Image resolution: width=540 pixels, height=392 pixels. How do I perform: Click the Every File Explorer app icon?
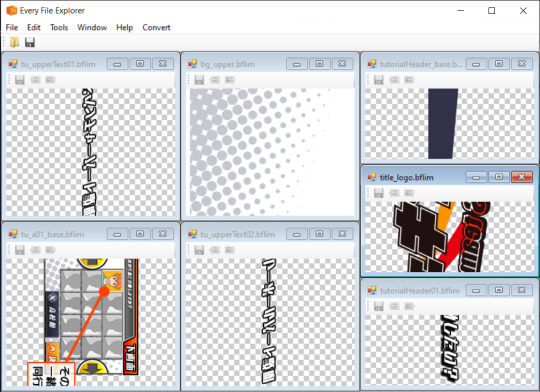pyautogui.click(x=11, y=11)
